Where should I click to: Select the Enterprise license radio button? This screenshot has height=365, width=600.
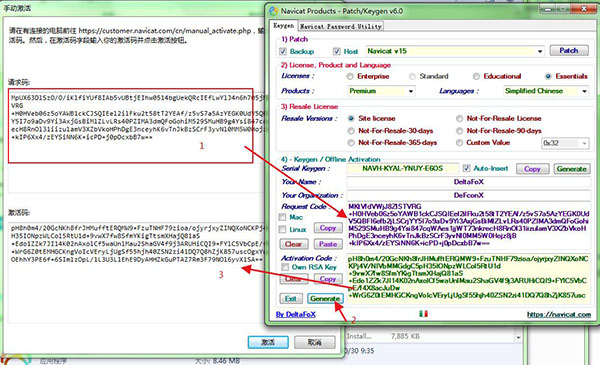350,77
